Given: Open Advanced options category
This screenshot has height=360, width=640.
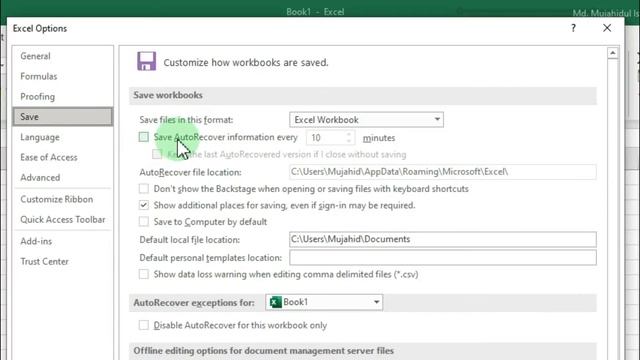Looking at the screenshot, I should click(62, 178).
